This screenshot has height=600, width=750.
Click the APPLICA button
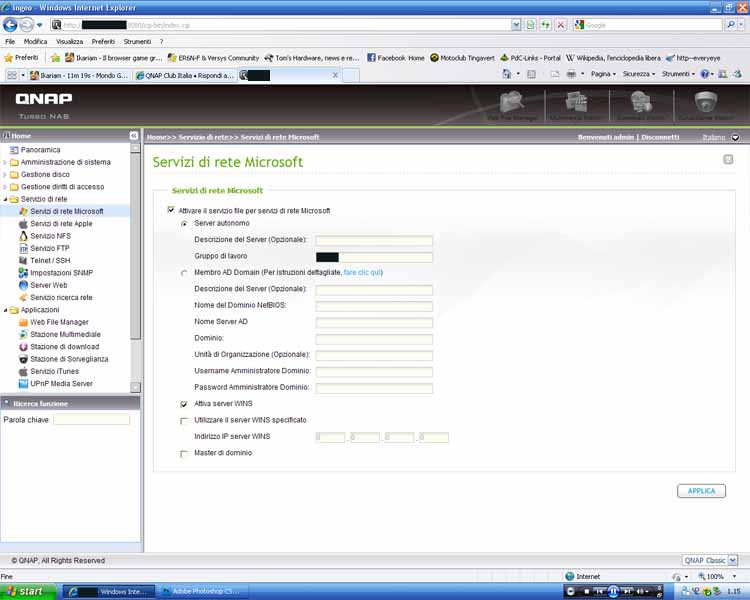tap(701, 491)
